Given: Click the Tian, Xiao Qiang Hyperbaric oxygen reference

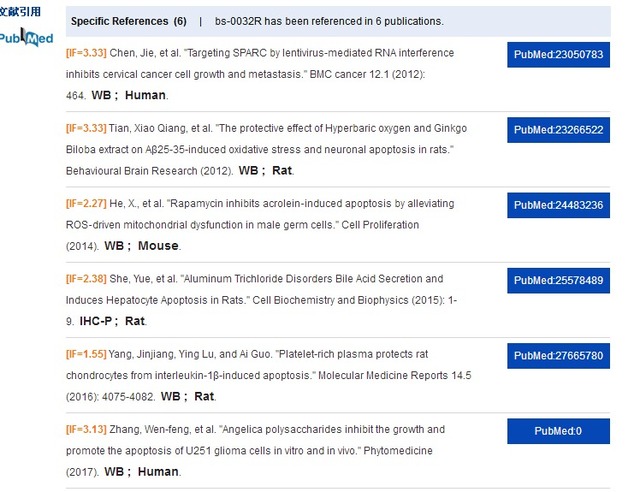Looking at the screenshot, I should (x=270, y=148).
